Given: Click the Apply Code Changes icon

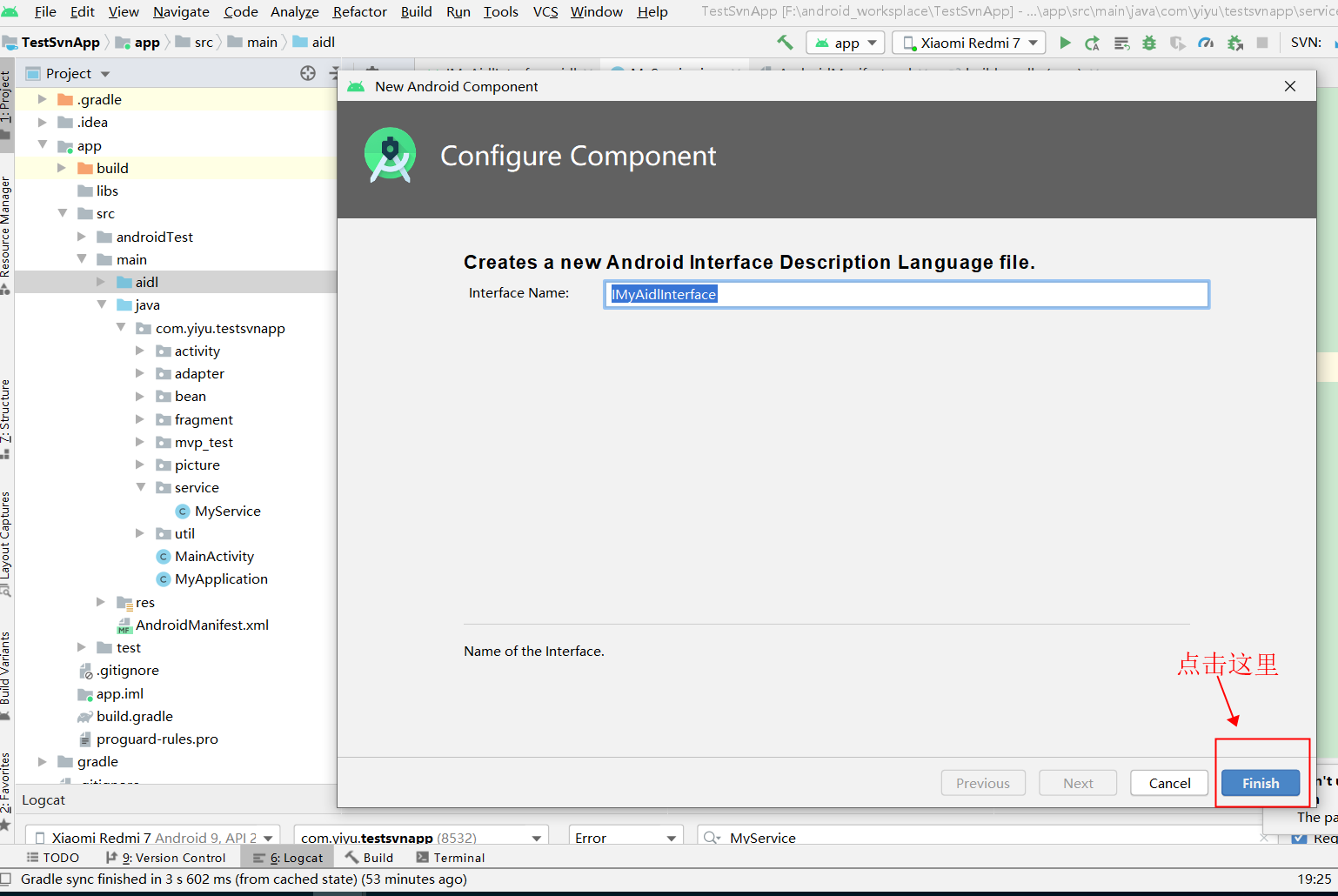Looking at the screenshot, I should [1121, 43].
